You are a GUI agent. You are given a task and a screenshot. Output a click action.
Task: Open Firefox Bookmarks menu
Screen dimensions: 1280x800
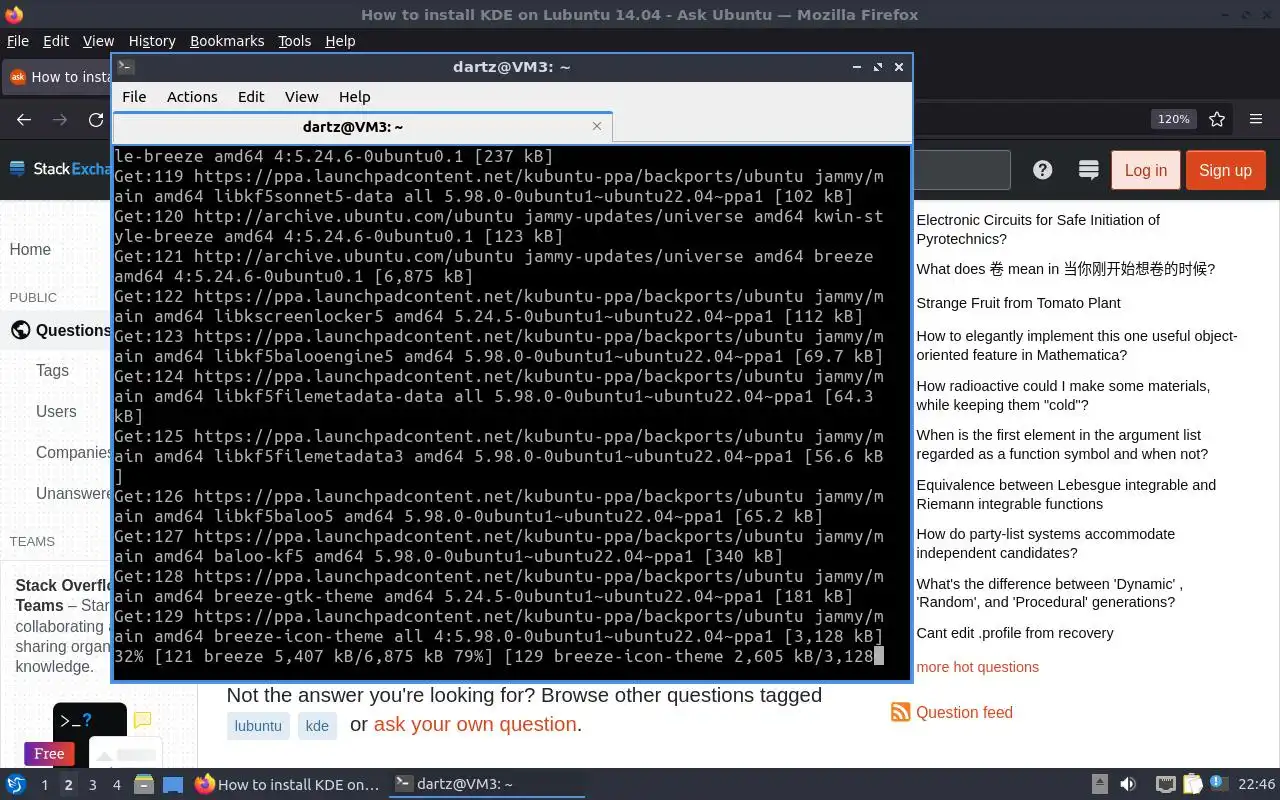pyautogui.click(x=227, y=41)
